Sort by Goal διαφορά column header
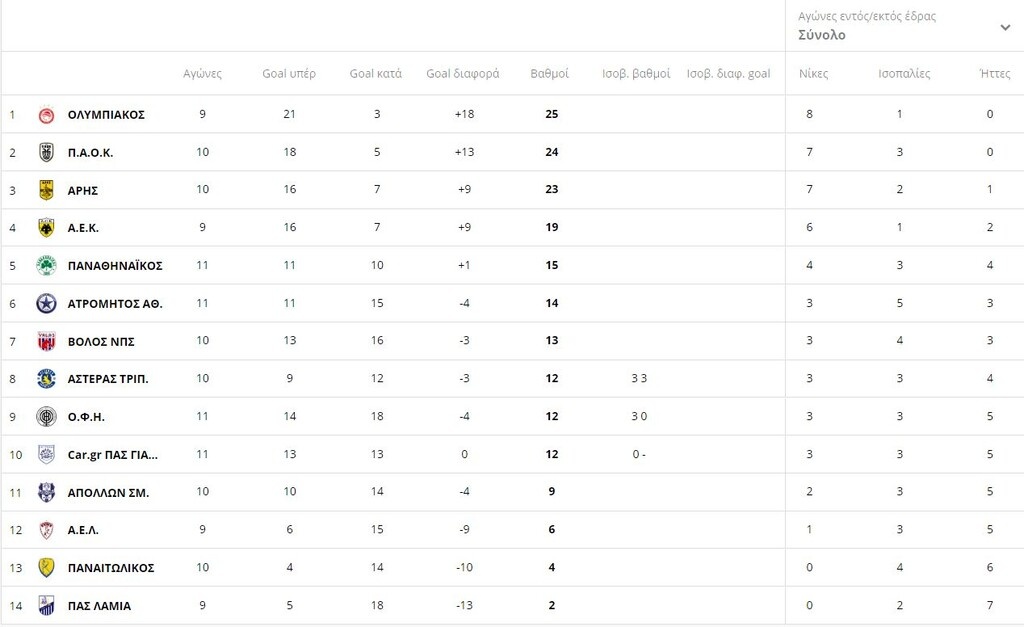The width and height of the screenshot is (1024, 627). tap(463, 74)
